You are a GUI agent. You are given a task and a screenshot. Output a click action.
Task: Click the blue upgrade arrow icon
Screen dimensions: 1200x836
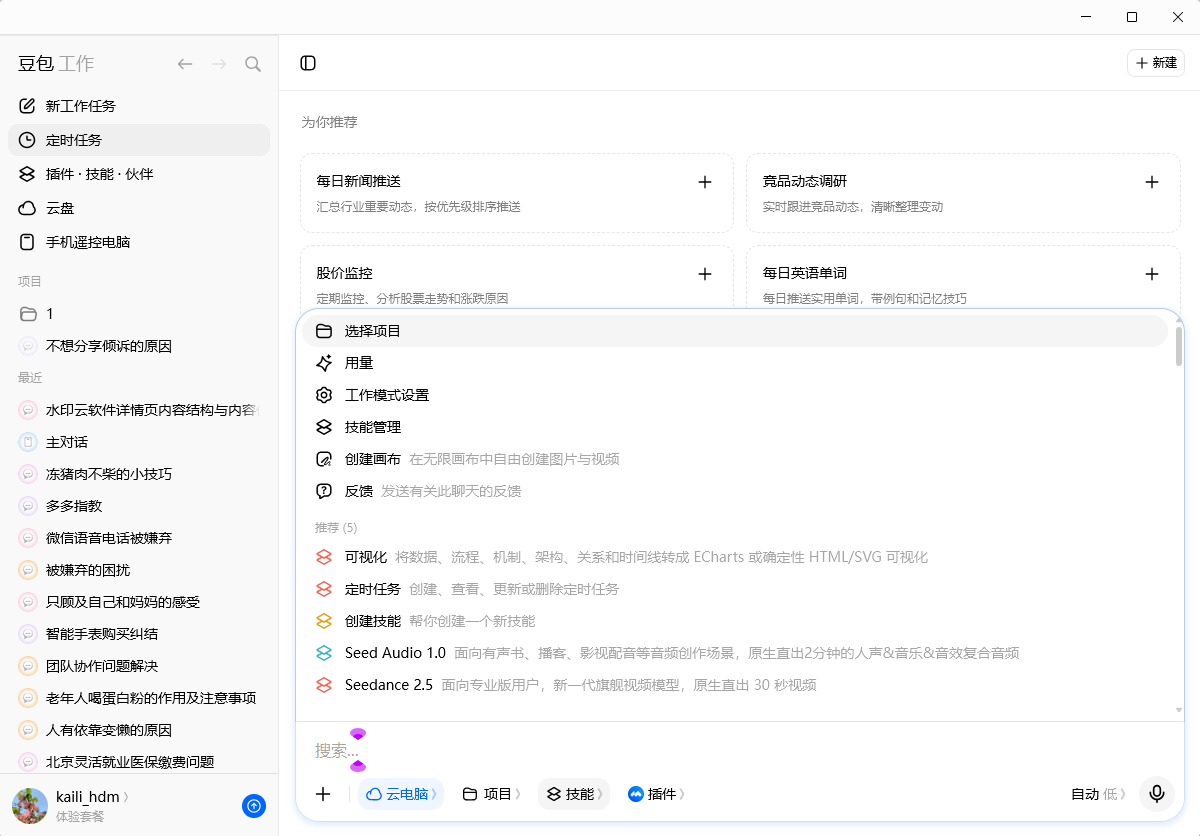coord(254,806)
